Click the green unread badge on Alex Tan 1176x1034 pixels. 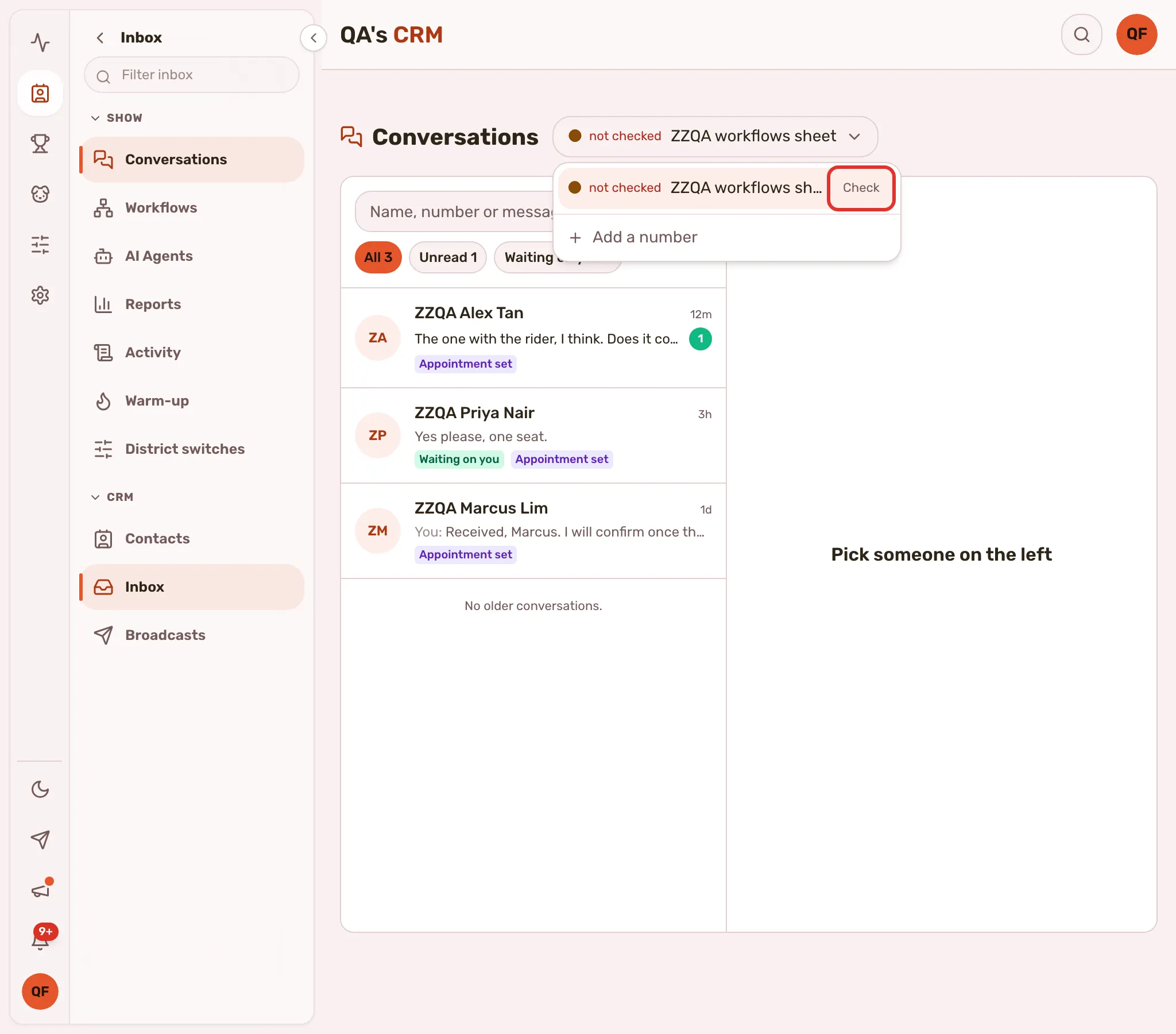click(x=700, y=339)
